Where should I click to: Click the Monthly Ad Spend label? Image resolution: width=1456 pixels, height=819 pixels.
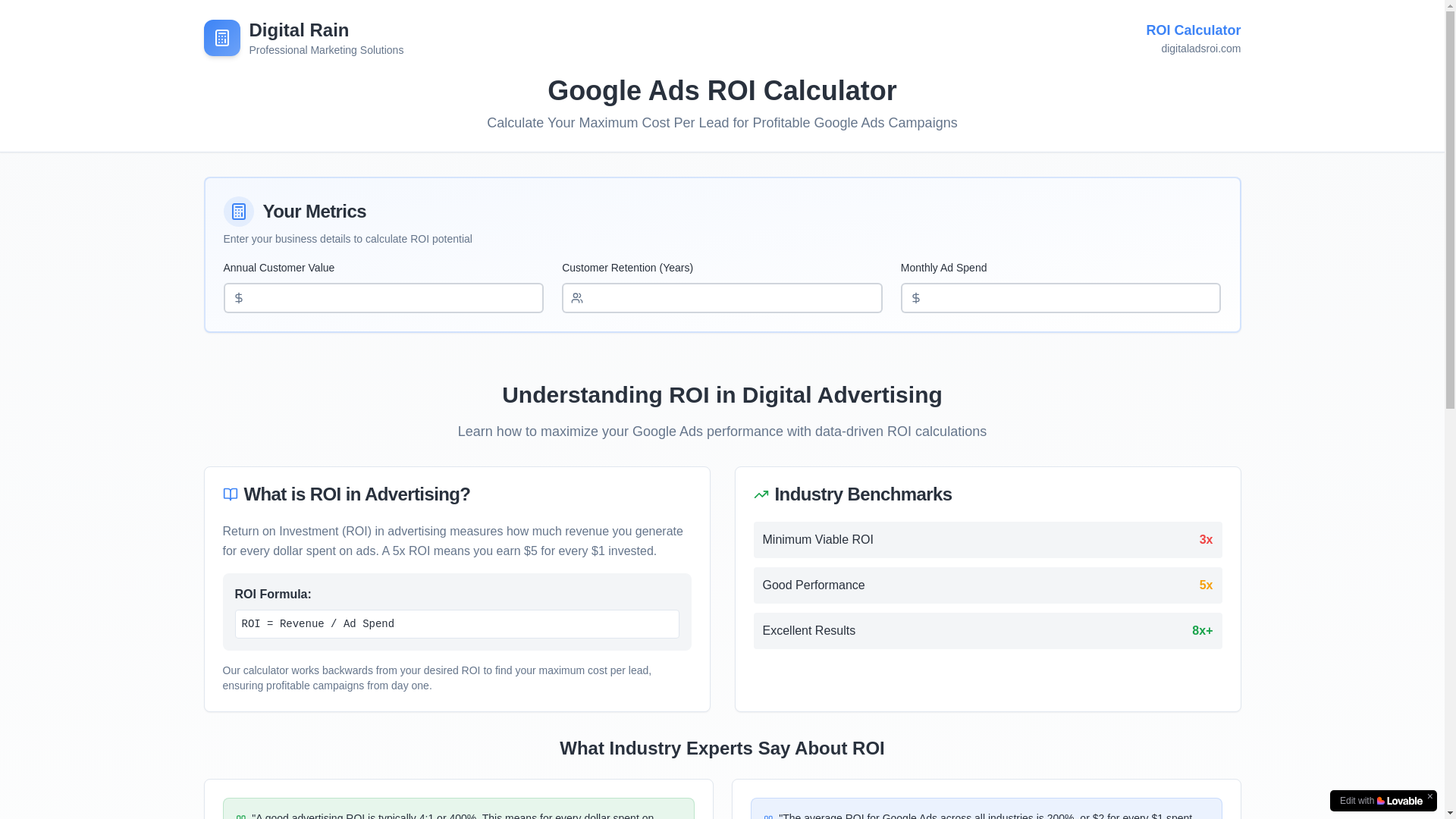943,268
